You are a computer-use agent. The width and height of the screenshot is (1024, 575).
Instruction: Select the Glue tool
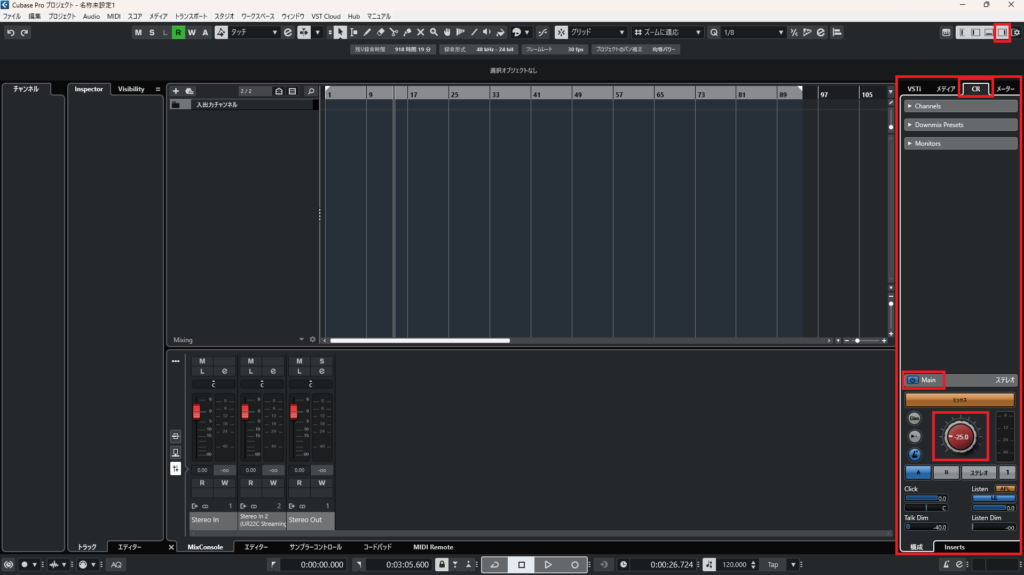(x=408, y=32)
